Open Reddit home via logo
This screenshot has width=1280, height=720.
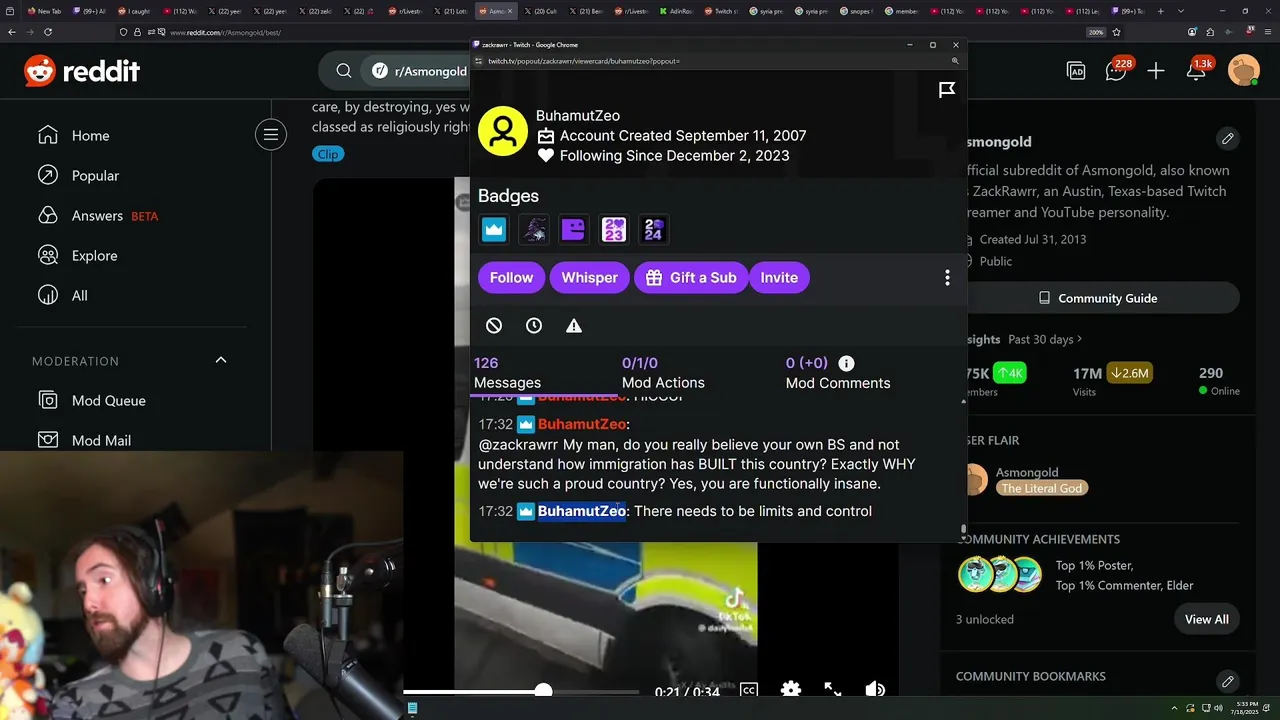click(x=82, y=71)
